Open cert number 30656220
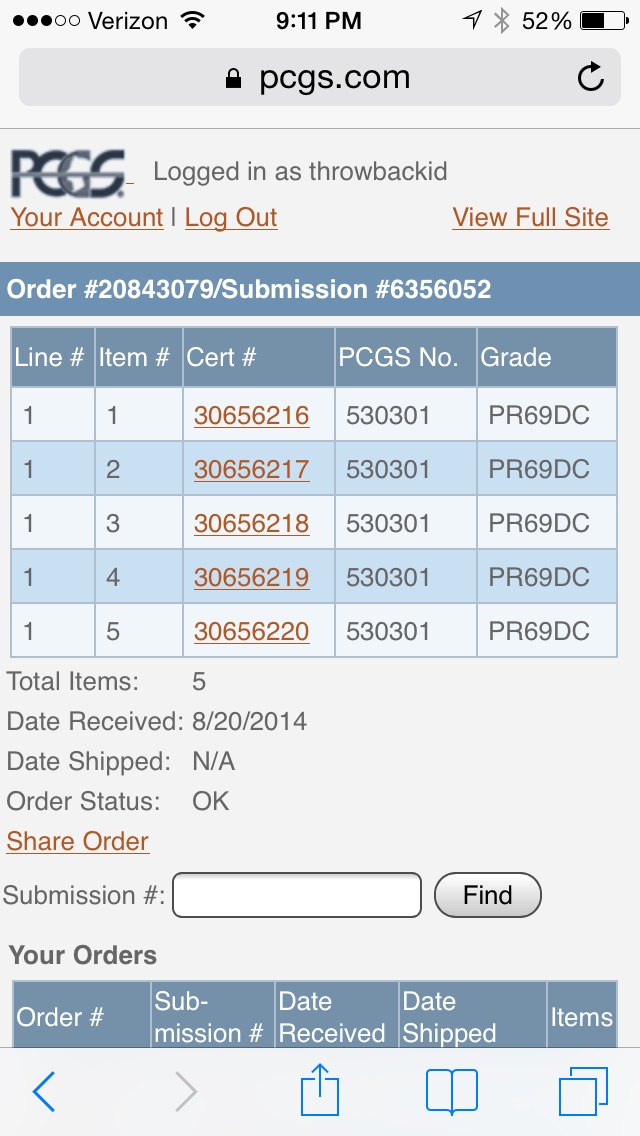Screen dimensions: 640x1136 coord(252,631)
